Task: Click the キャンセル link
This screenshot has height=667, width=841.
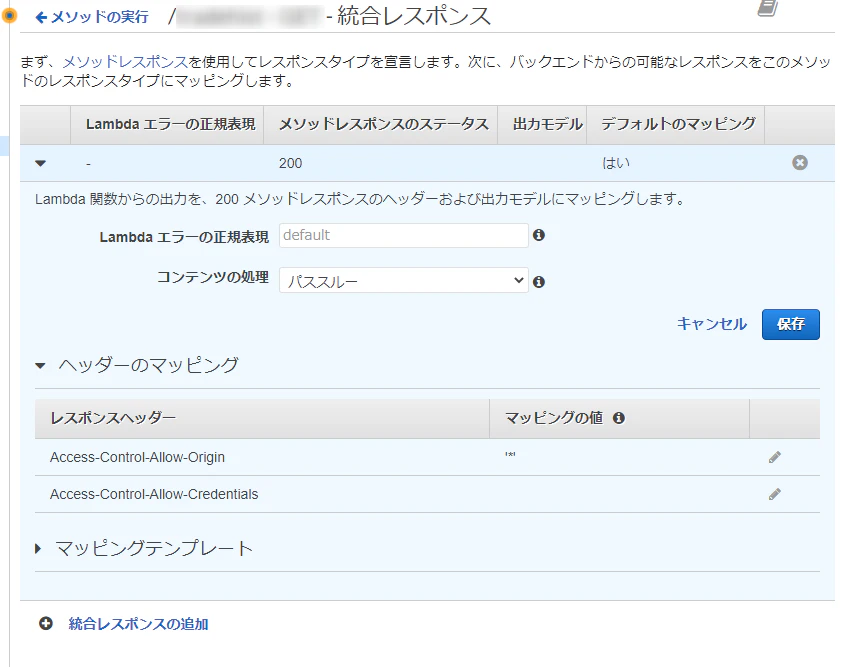Action: click(711, 324)
